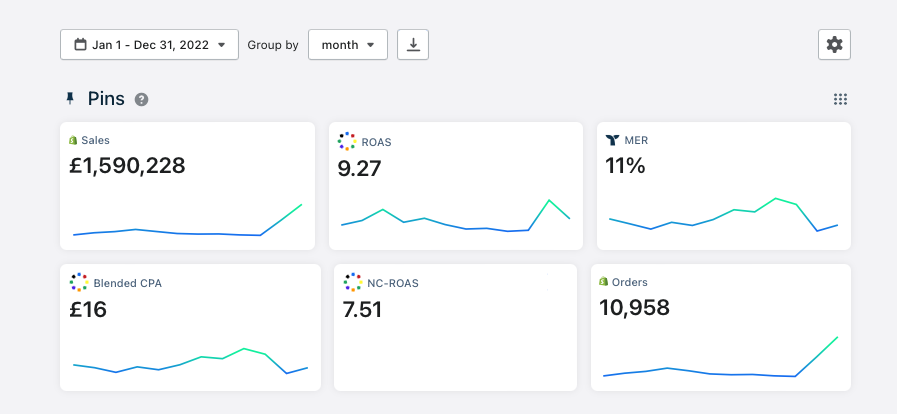
Task: Click the Blended CPA card icon
Action: [x=79, y=283]
